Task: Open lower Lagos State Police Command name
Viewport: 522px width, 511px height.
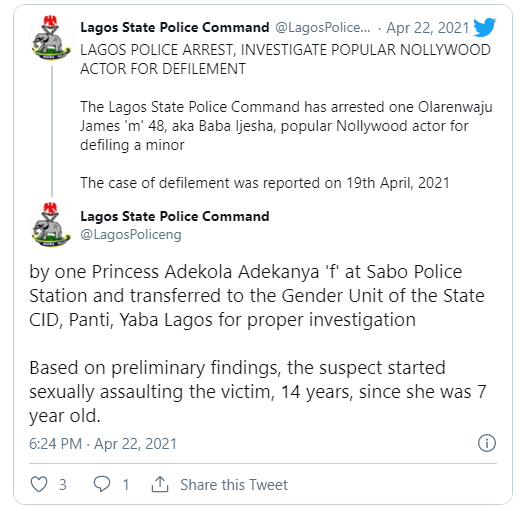Action: pos(175,216)
